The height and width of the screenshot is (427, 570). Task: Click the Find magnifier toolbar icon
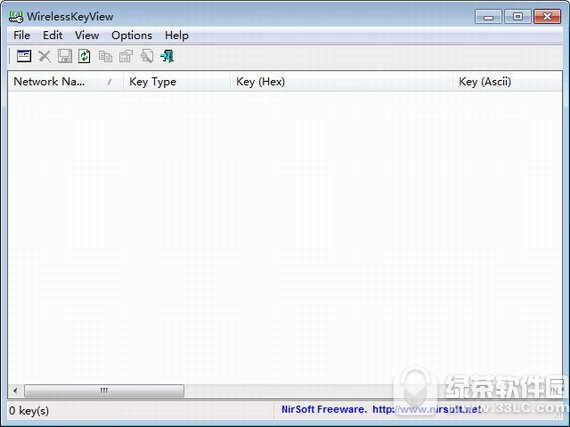(147, 56)
